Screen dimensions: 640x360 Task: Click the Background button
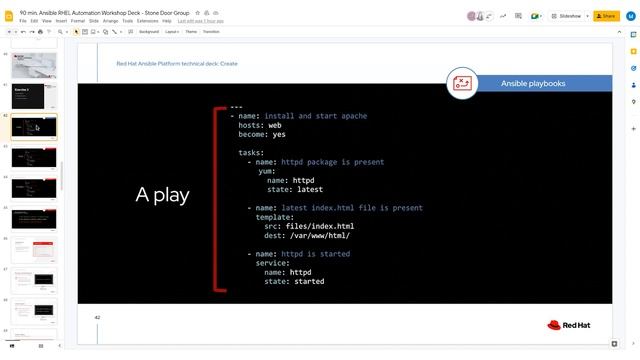[149, 31]
